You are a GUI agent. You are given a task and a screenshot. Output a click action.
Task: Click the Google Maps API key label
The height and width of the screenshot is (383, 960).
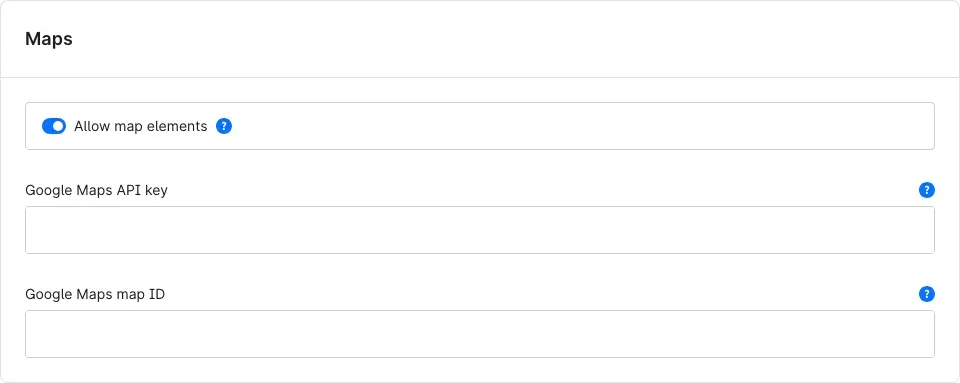[x=96, y=190]
